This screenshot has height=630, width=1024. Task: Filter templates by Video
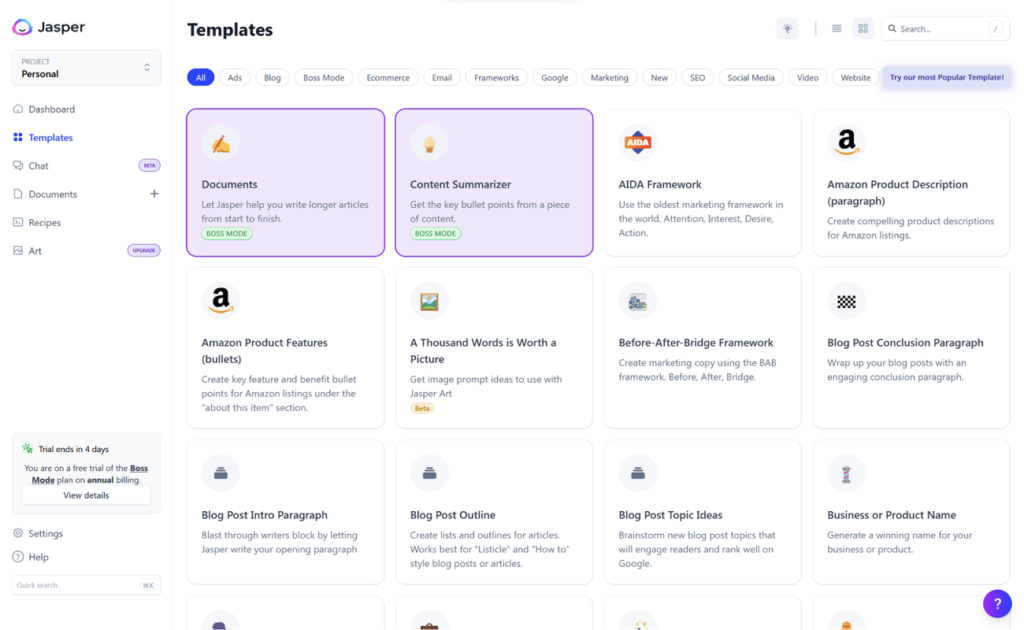pos(807,77)
